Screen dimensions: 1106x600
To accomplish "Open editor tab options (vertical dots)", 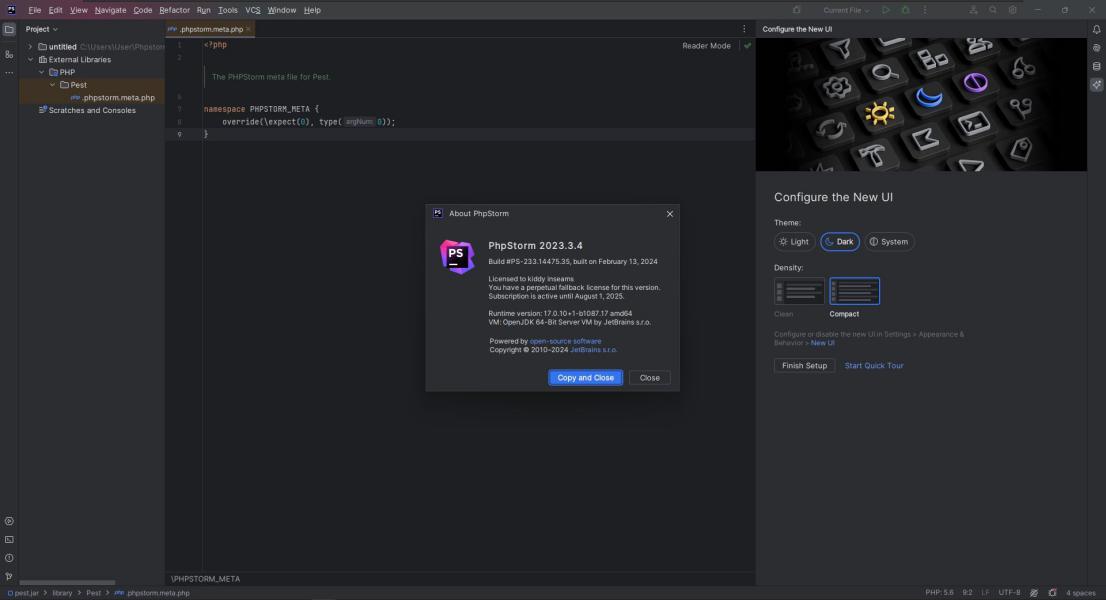I will tap(743, 29).
